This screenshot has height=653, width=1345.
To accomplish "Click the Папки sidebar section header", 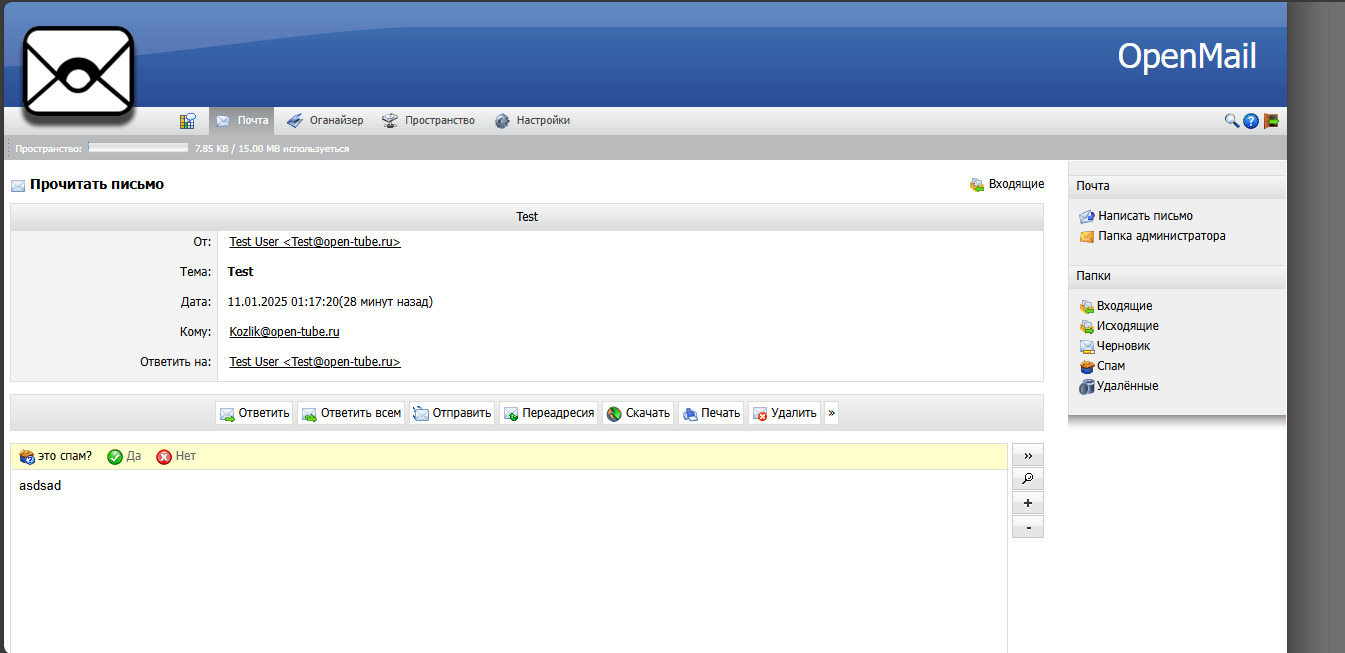I will 1177,276.
